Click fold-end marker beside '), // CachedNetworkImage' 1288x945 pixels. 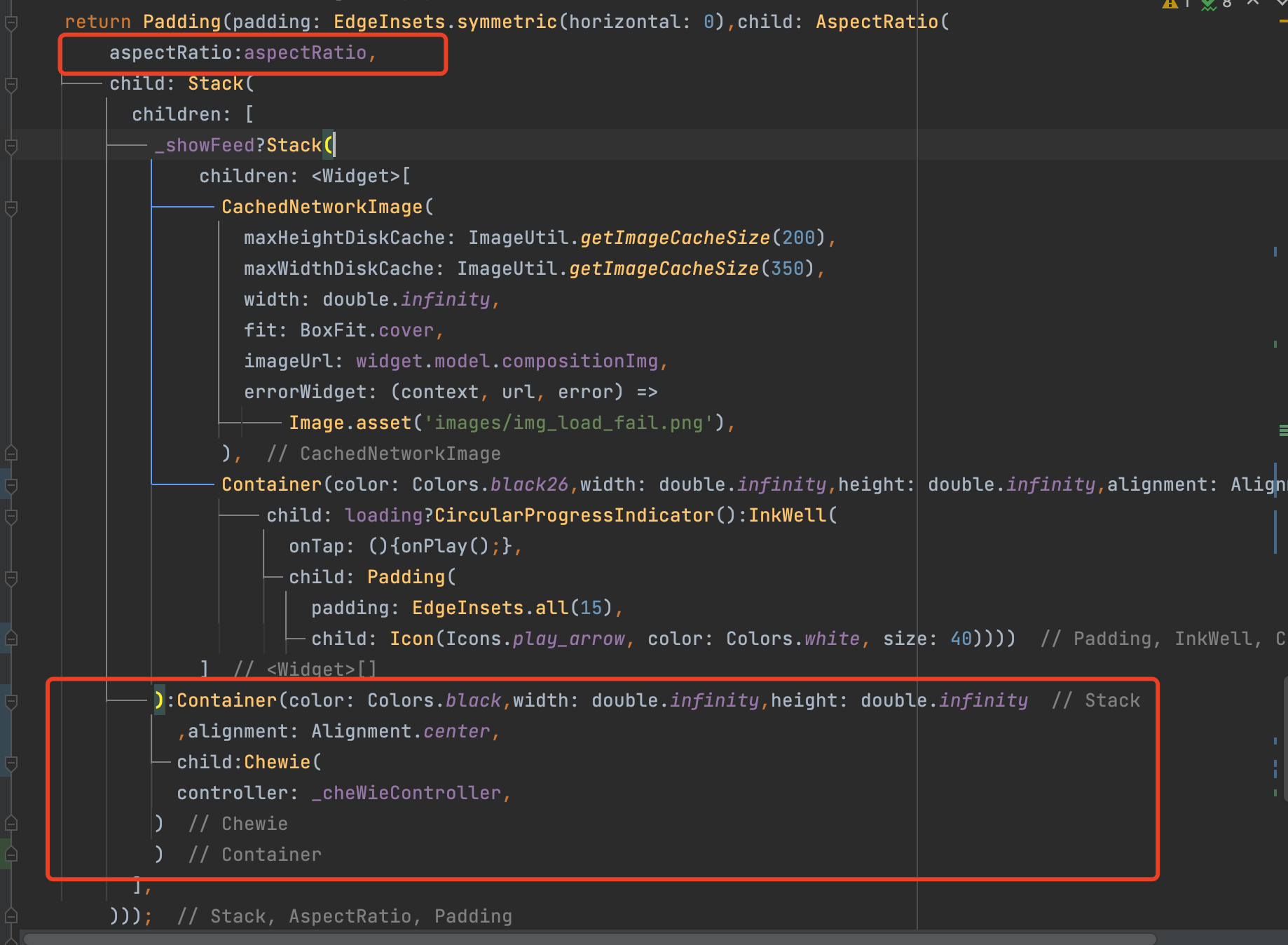tap(11, 454)
